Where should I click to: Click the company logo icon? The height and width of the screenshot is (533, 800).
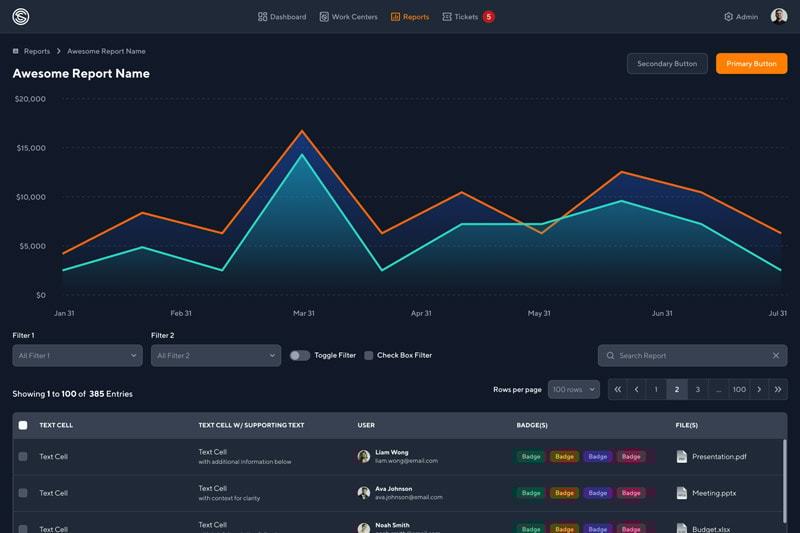(21, 17)
